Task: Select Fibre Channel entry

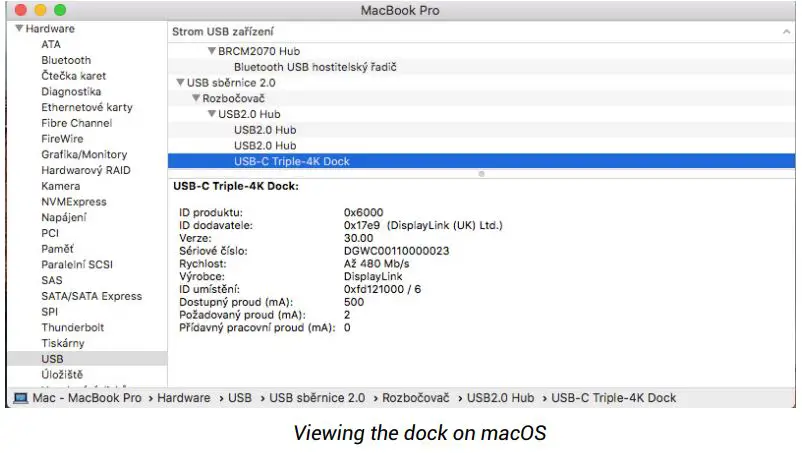Action: click(77, 123)
